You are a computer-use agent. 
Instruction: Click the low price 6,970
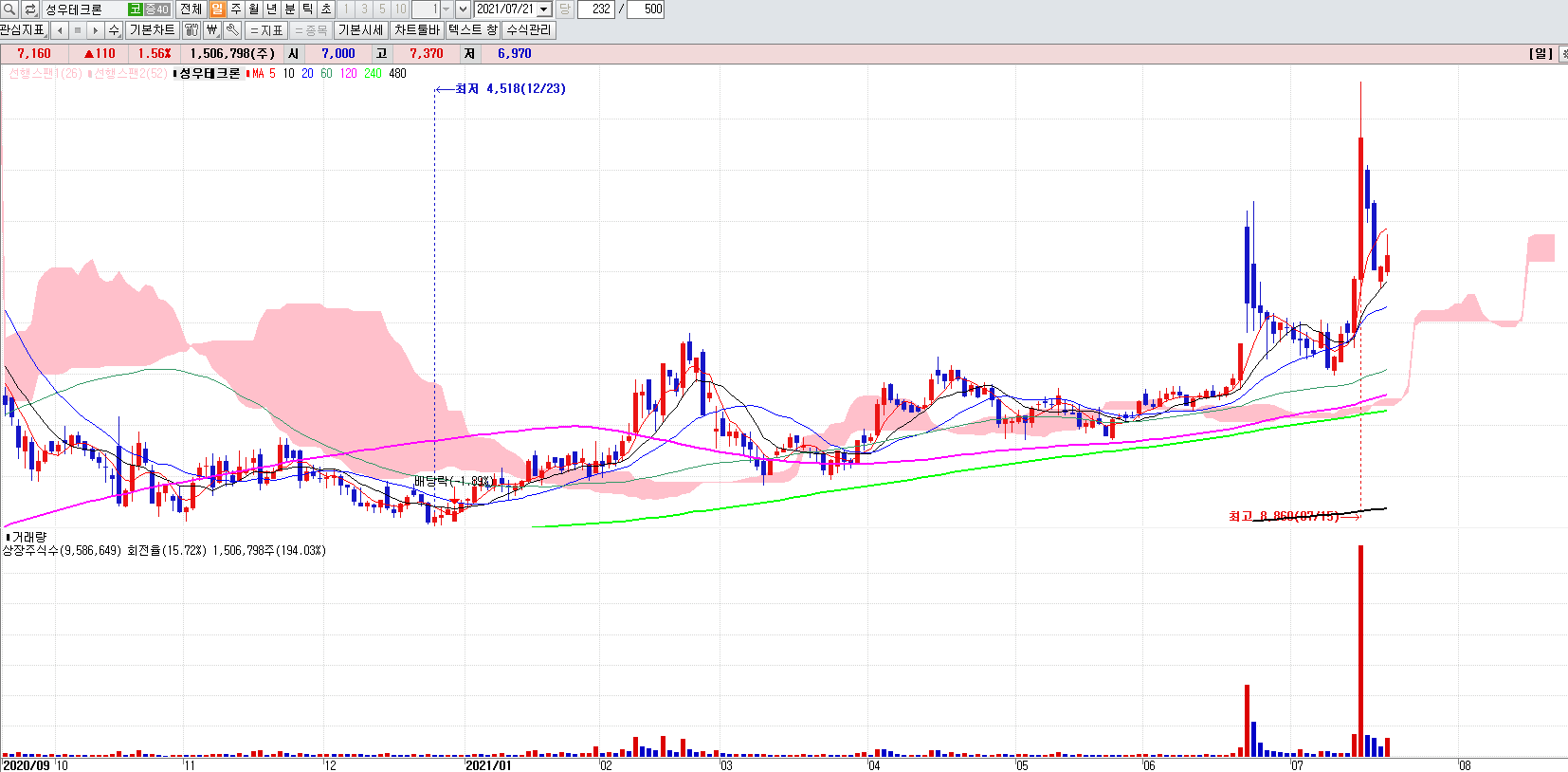tap(515, 54)
